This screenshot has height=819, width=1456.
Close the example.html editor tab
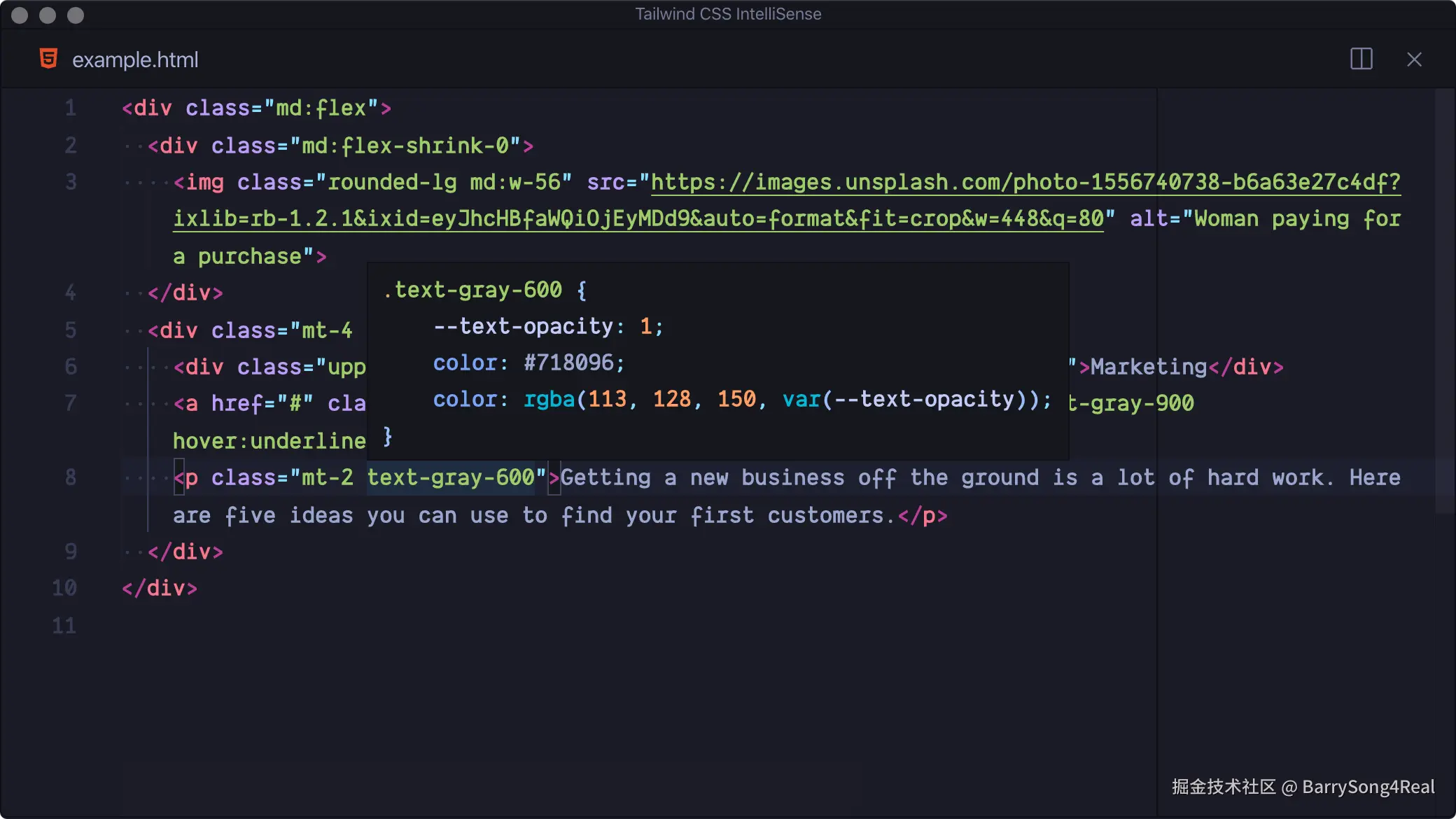1414,59
